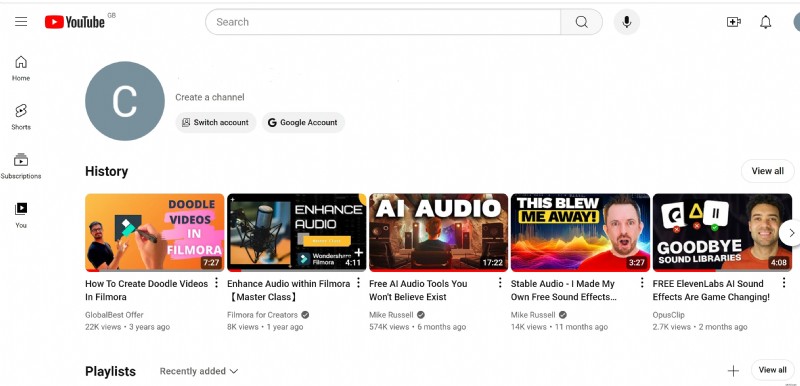Open Mike Russell channel under Free AI Audio Tools
The width and height of the screenshot is (800, 386).
click(x=391, y=315)
